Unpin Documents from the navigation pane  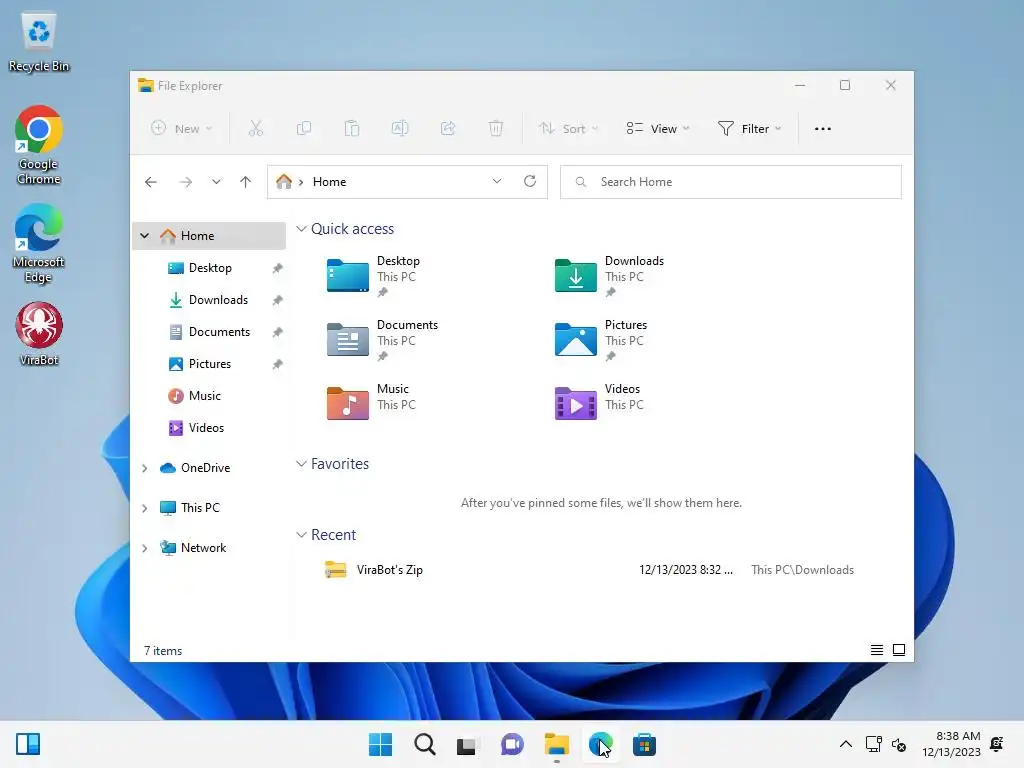pyautogui.click(x=278, y=332)
